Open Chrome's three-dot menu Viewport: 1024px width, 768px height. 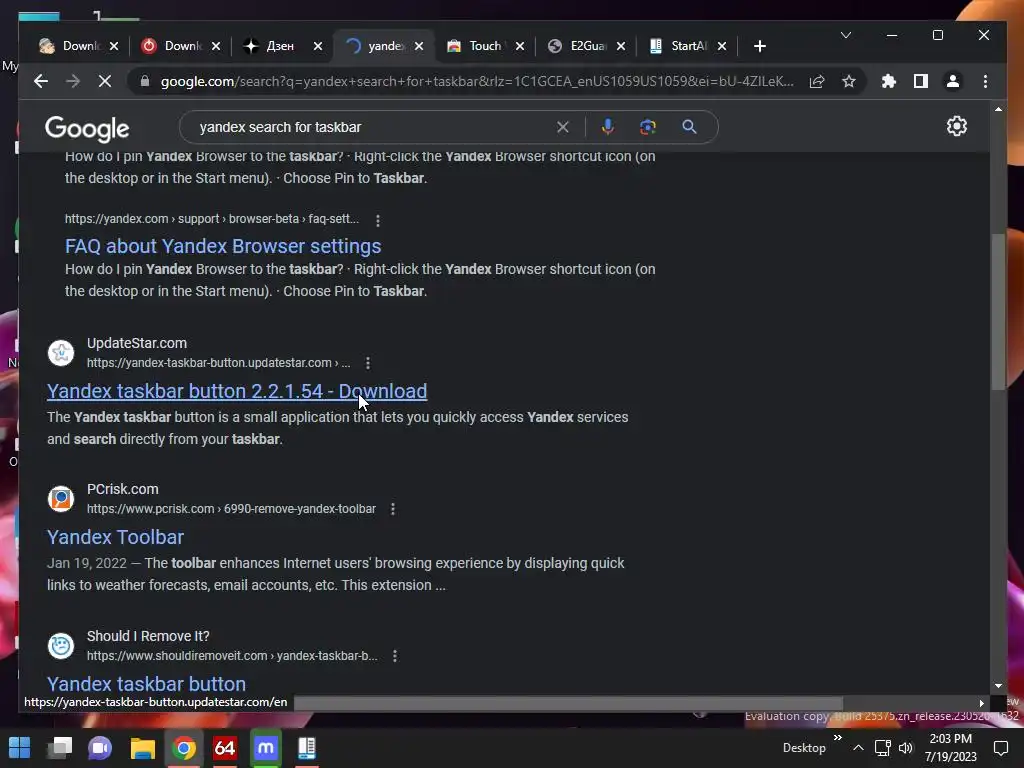pyautogui.click(x=985, y=81)
